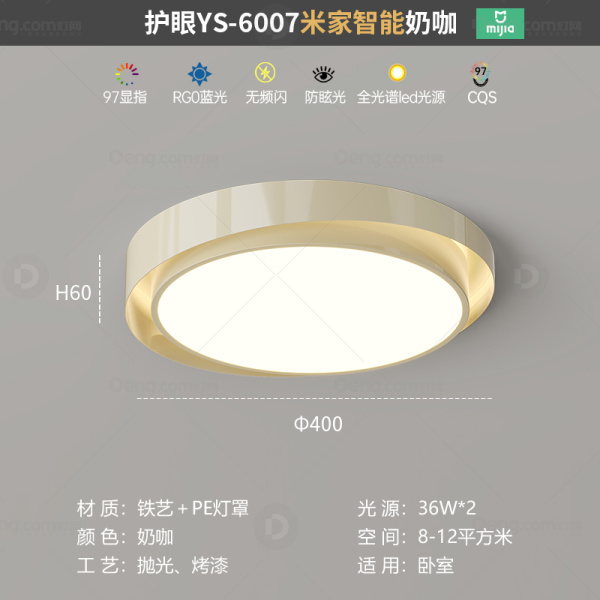Click the CQS 97 badge icon
Viewport: 600px width, 600px height.
[480, 74]
